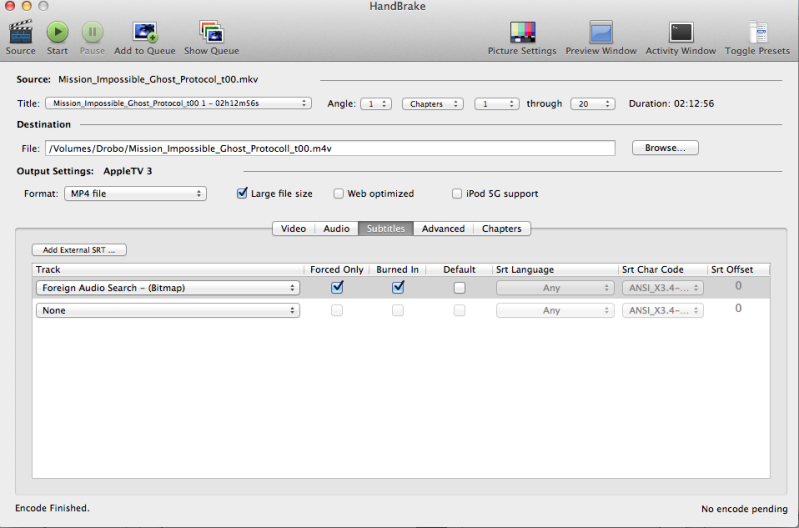Viewport: 799px width, 528px height.
Task: Click the Encode Finished. status text
Action: [52, 508]
